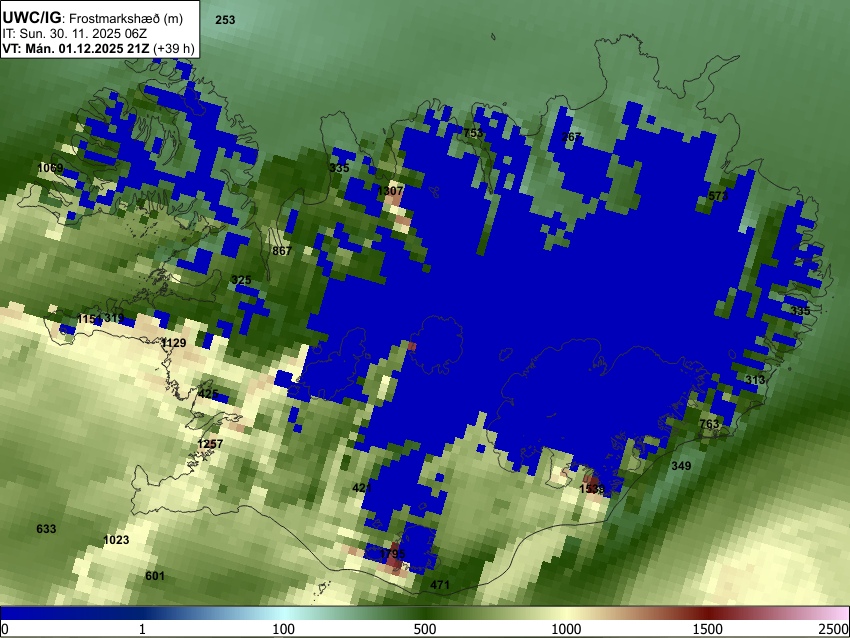The height and width of the screenshot is (638, 850).
Task: Click the map value 349
Action: (681, 466)
